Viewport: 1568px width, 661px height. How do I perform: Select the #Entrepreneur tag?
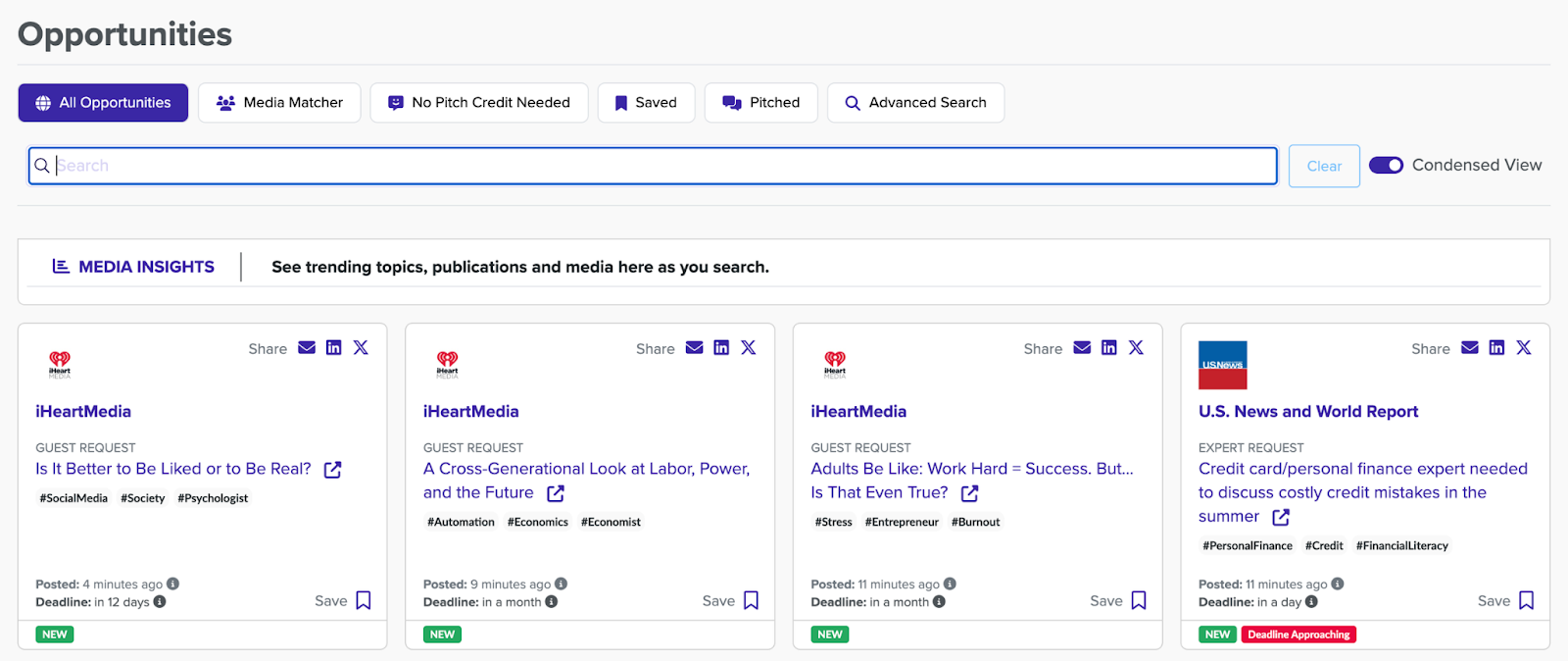click(x=902, y=522)
